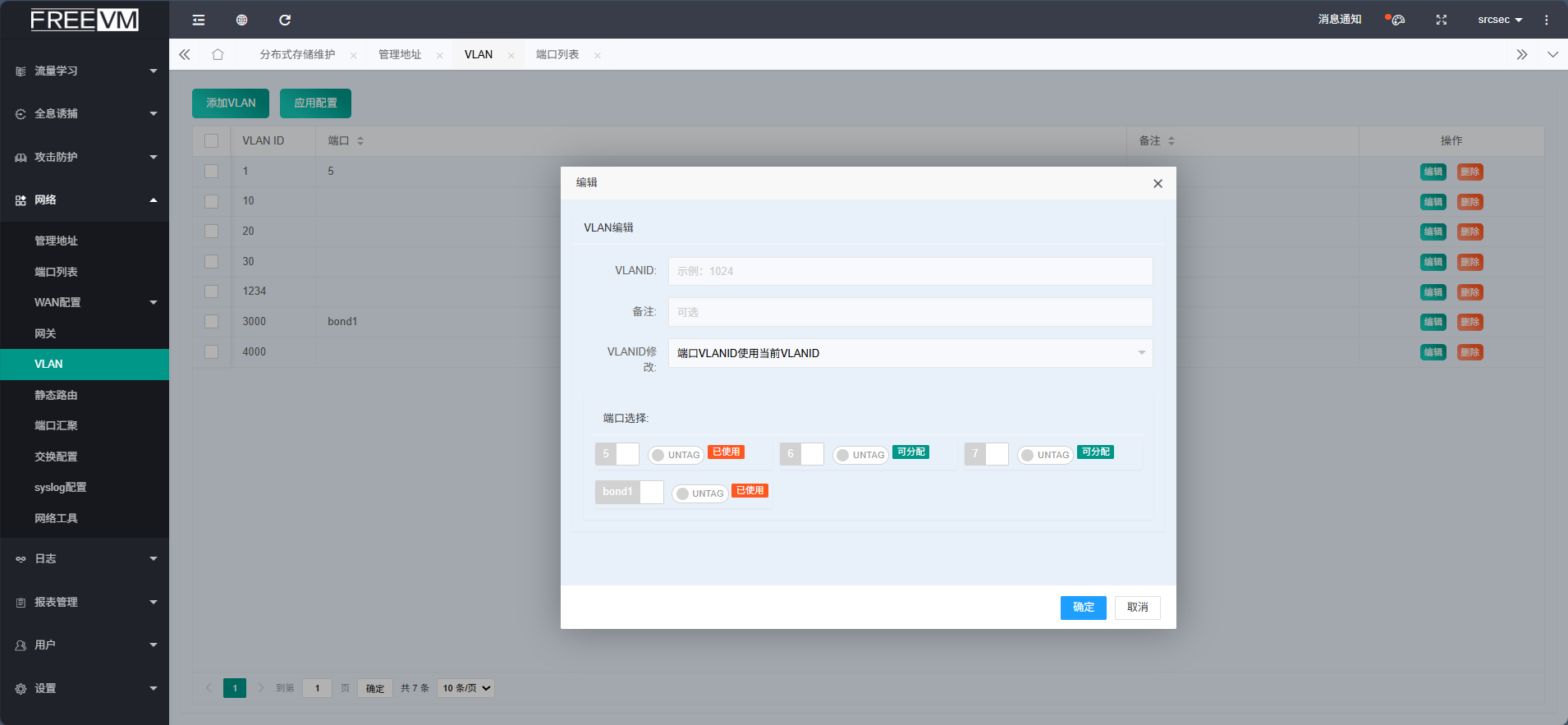Open the srcsec user dropdown
1568x725 pixels.
pos(1499,20)
